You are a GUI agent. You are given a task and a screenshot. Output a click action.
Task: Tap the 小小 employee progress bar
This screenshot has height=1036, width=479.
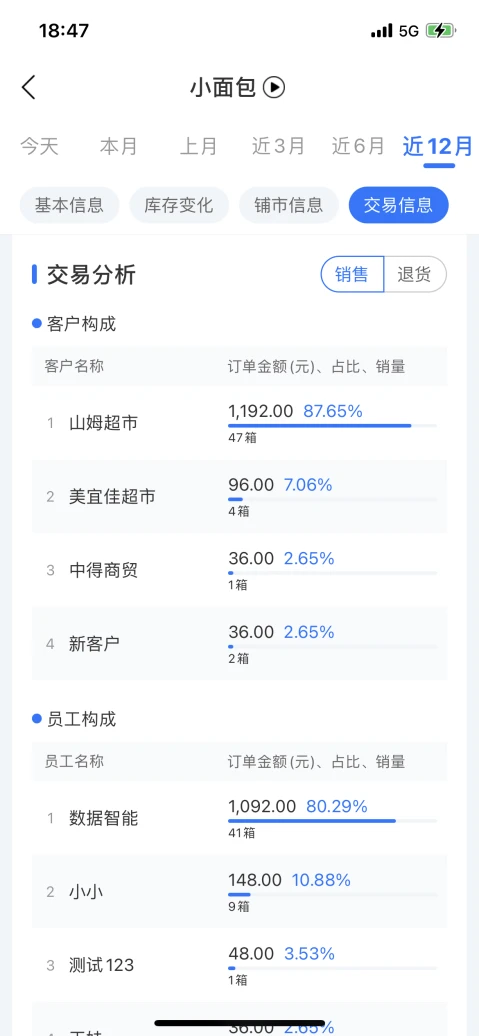(332, 895)
